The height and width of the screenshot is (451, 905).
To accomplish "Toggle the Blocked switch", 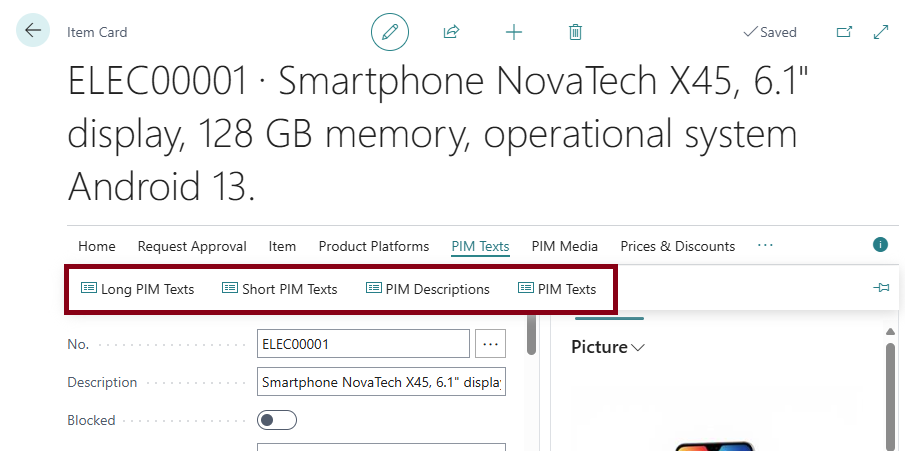I will pos(277,420).
